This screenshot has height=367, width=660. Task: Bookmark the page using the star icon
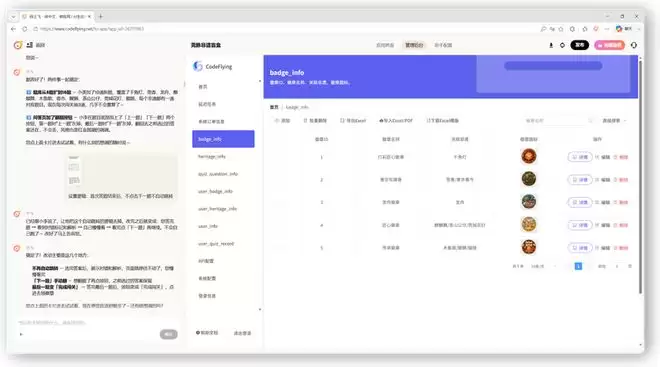click(x=561, y=29)
